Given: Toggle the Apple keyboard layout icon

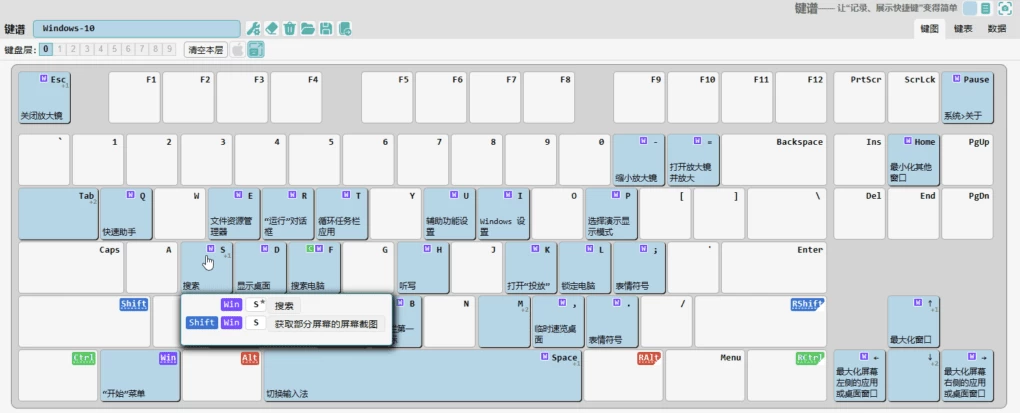Looking at the screenshot, I should pyautogui.click(x=238, y=49).
